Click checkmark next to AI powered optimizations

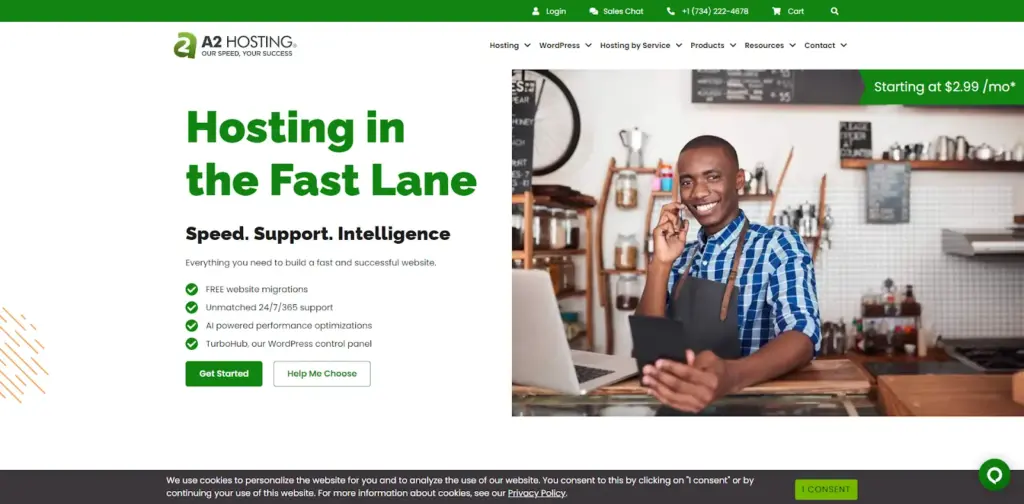coord(191,326)
